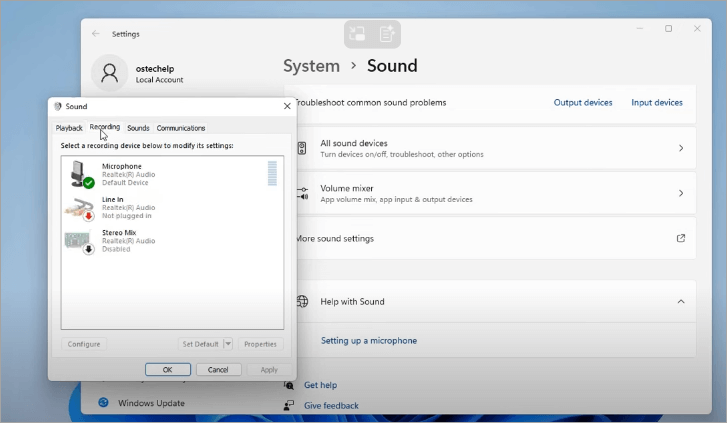Screen dimensions: 727x423
Task: Maximize the Settings window
Action: tap(668, 29)
